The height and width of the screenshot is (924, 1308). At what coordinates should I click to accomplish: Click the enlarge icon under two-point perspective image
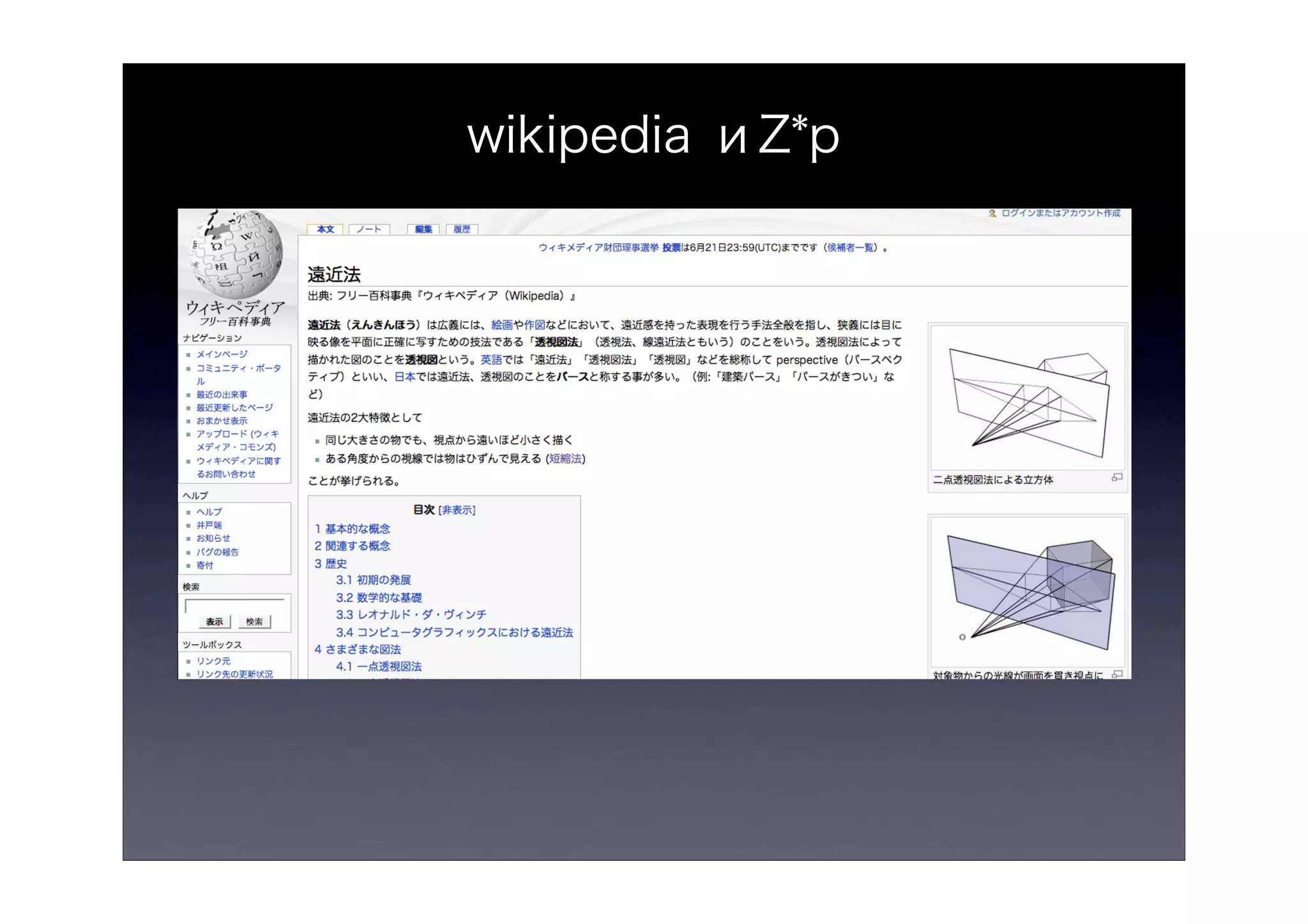click(x=1116, y=478)
